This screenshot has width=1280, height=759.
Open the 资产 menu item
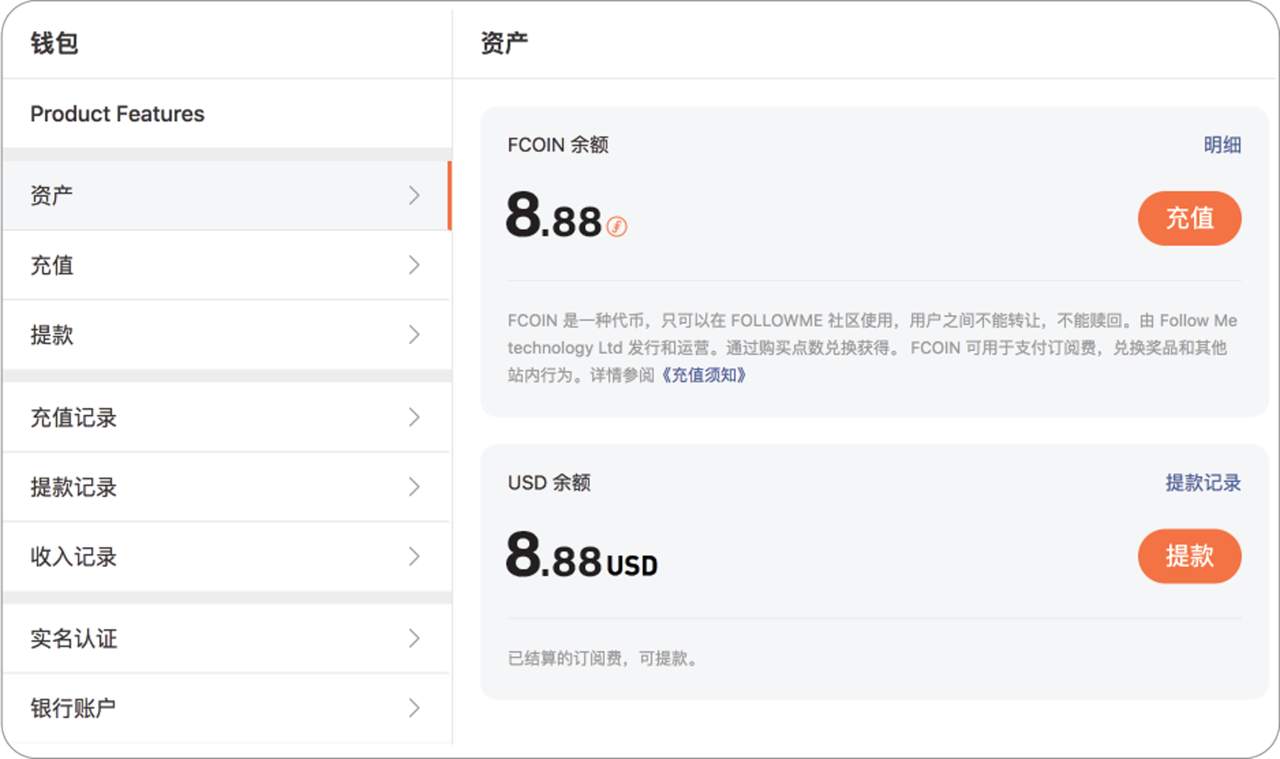[x=226, y=196]
